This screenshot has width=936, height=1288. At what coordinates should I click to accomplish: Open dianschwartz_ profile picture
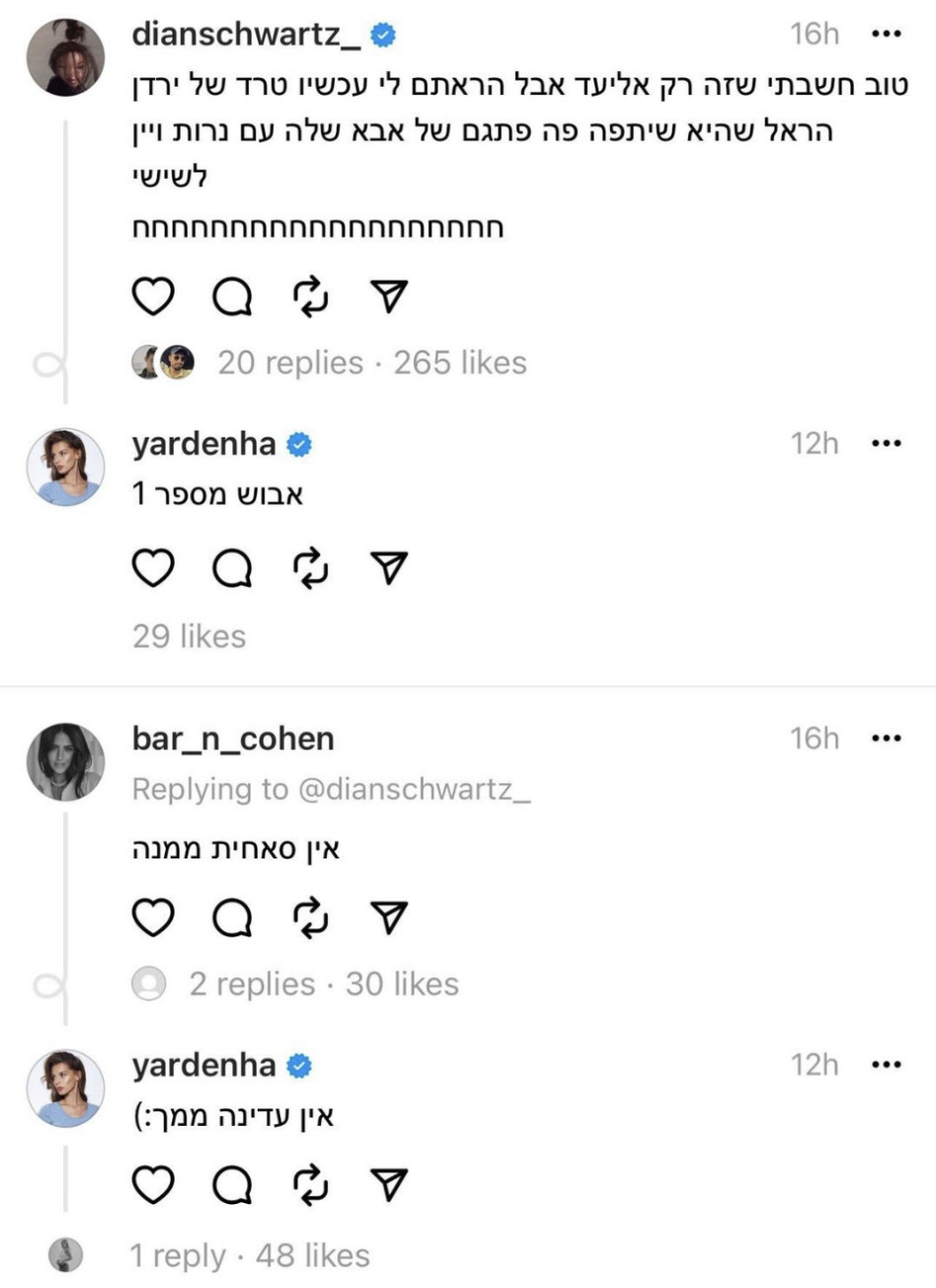tap(65, 57)
